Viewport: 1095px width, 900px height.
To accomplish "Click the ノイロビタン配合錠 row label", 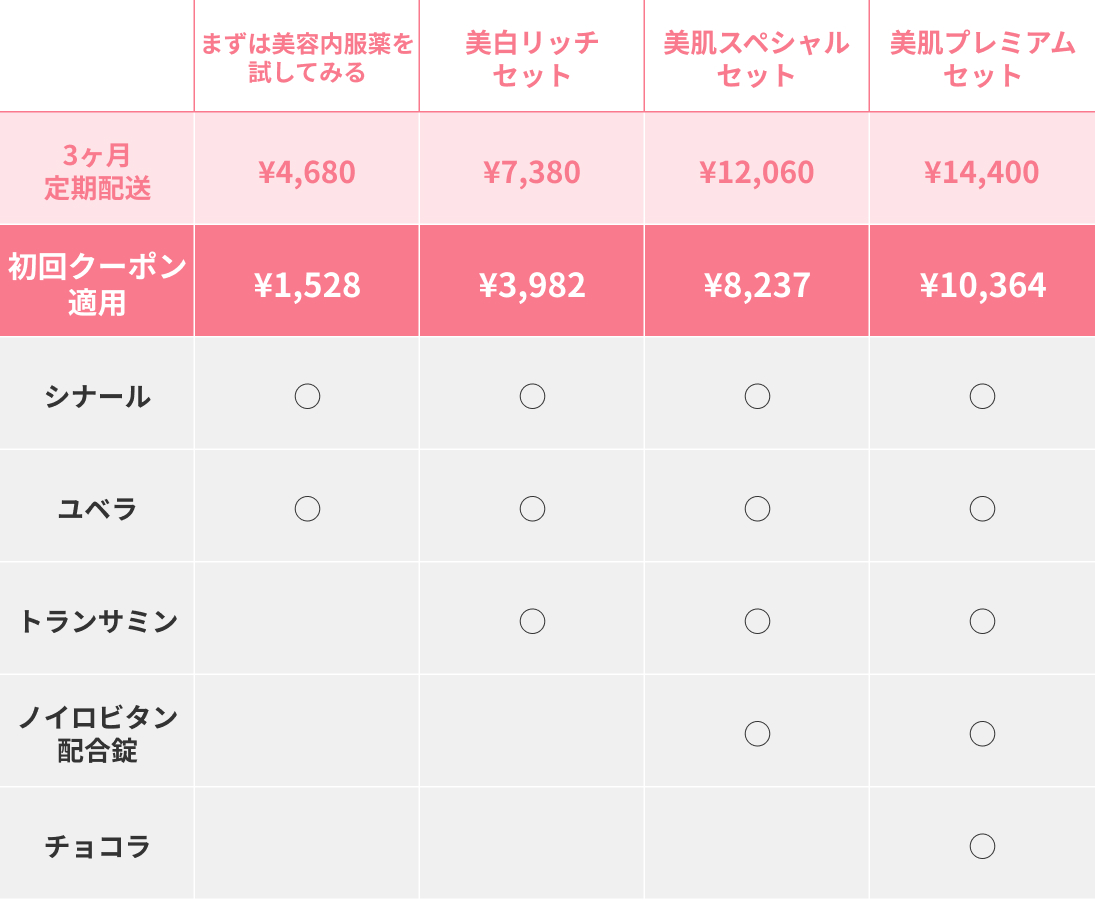I will [97, 733].
